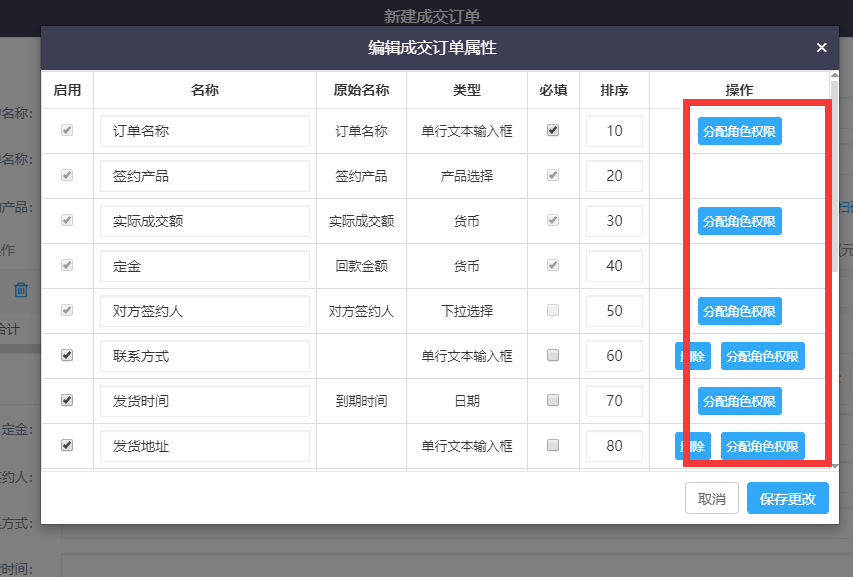Click the 保存更改 button
The width and height of the screenshot is (853, 577).
pos(788,498)
